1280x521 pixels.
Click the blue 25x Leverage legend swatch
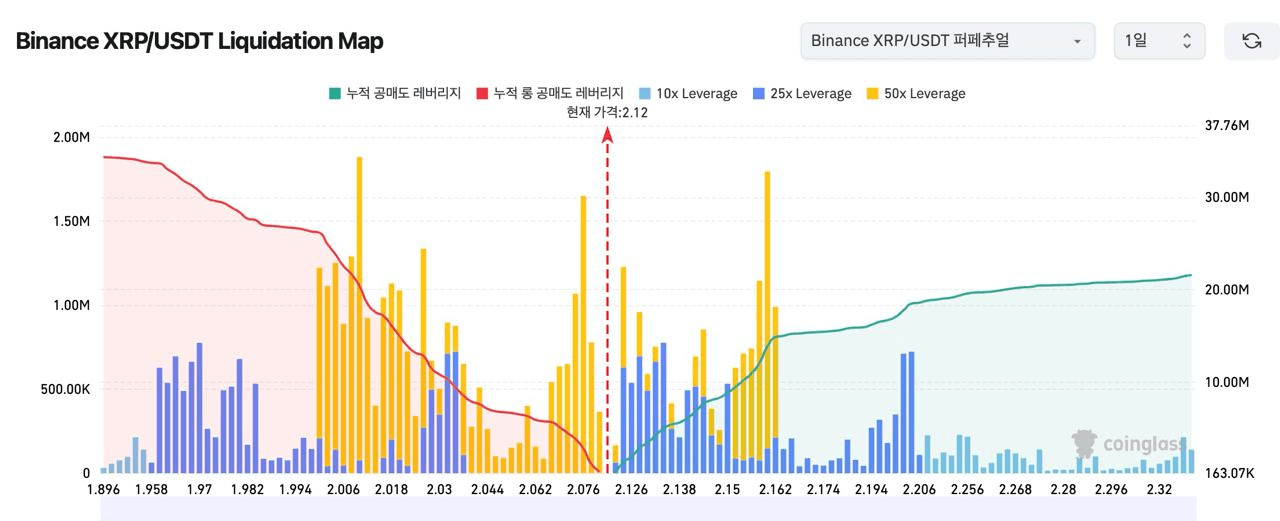tap(758, 94)
